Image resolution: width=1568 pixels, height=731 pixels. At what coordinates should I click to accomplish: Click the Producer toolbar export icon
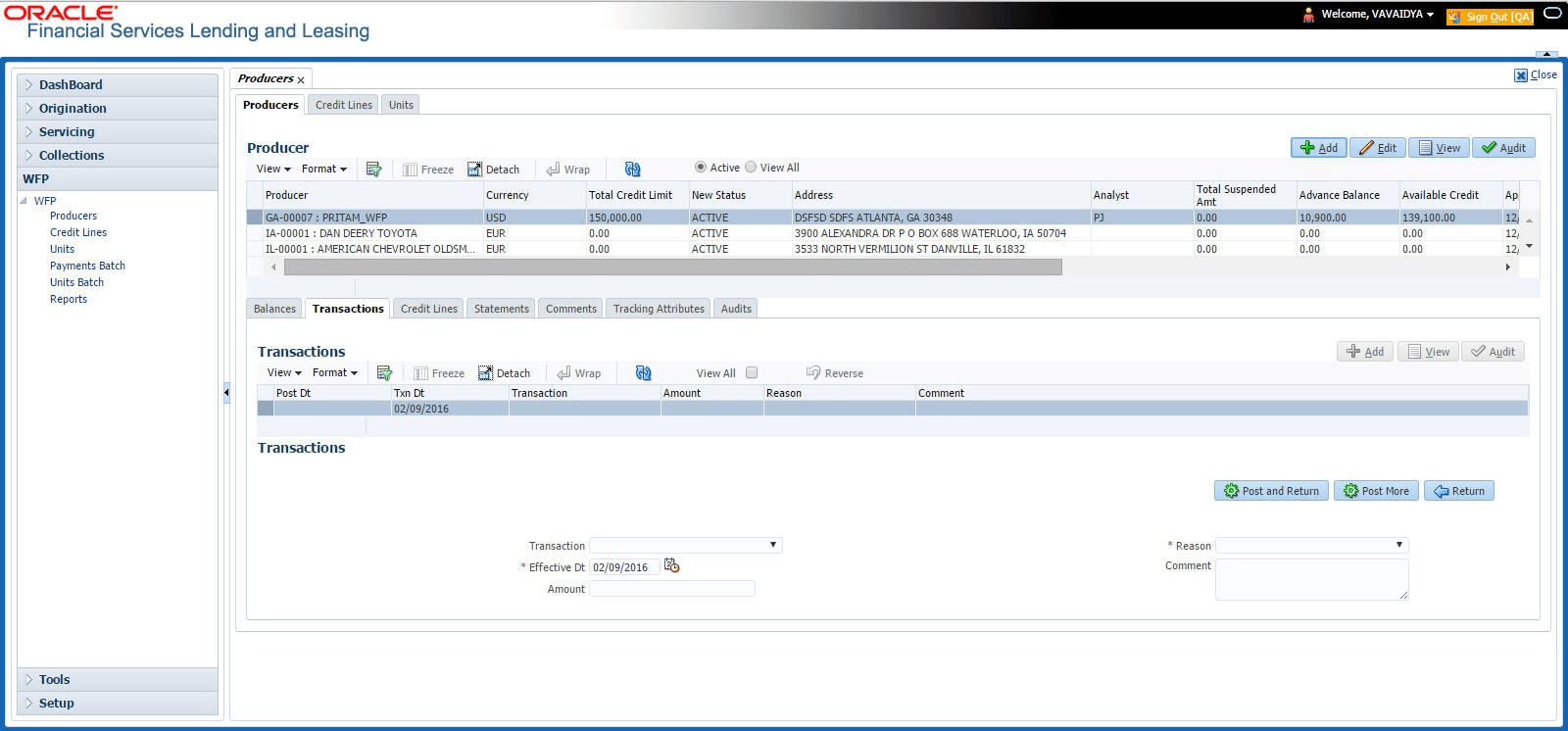tap(373, 170)
